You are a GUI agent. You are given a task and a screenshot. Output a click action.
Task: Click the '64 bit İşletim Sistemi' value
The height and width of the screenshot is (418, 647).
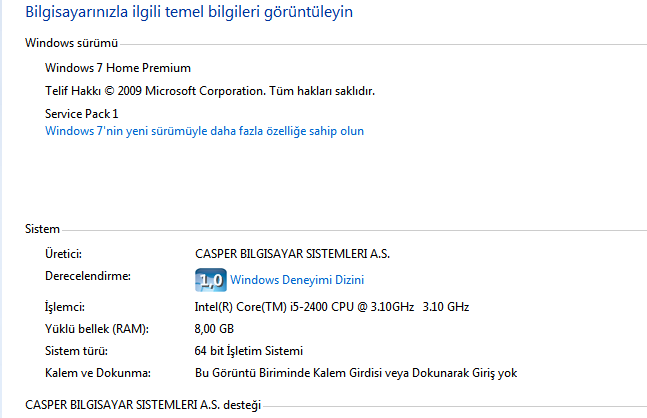point(249,351)
